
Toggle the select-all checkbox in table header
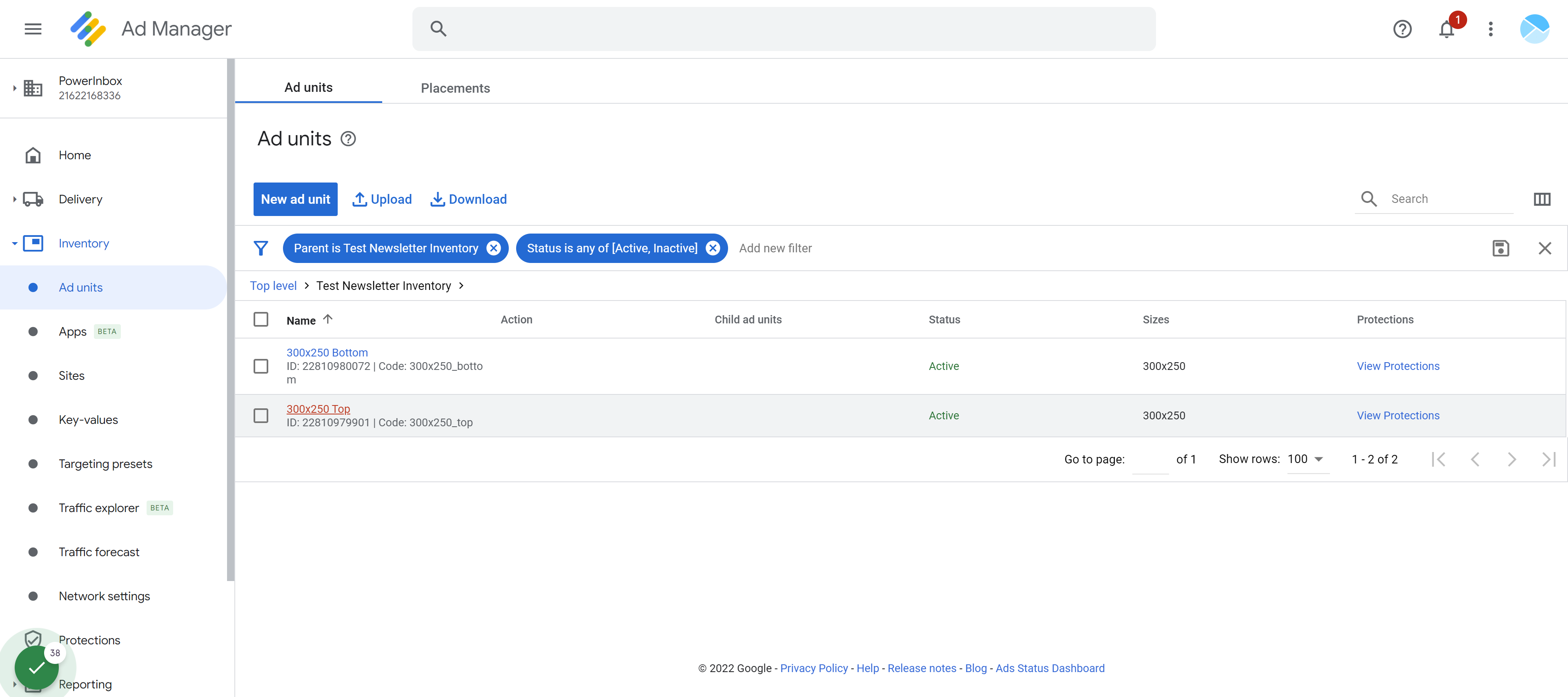261,320
